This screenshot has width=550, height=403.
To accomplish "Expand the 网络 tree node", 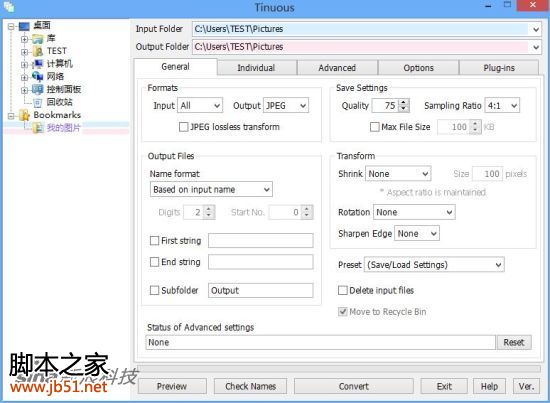I will tap(24, 77).
